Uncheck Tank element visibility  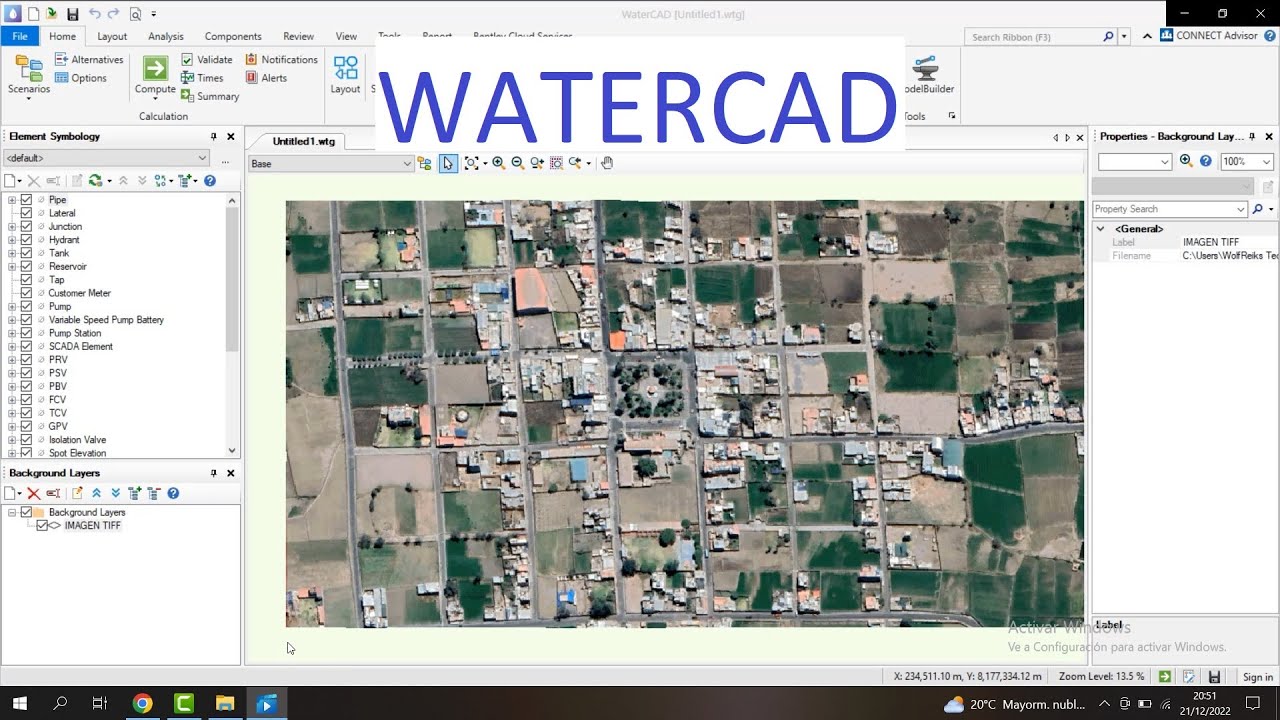[27, 253]
